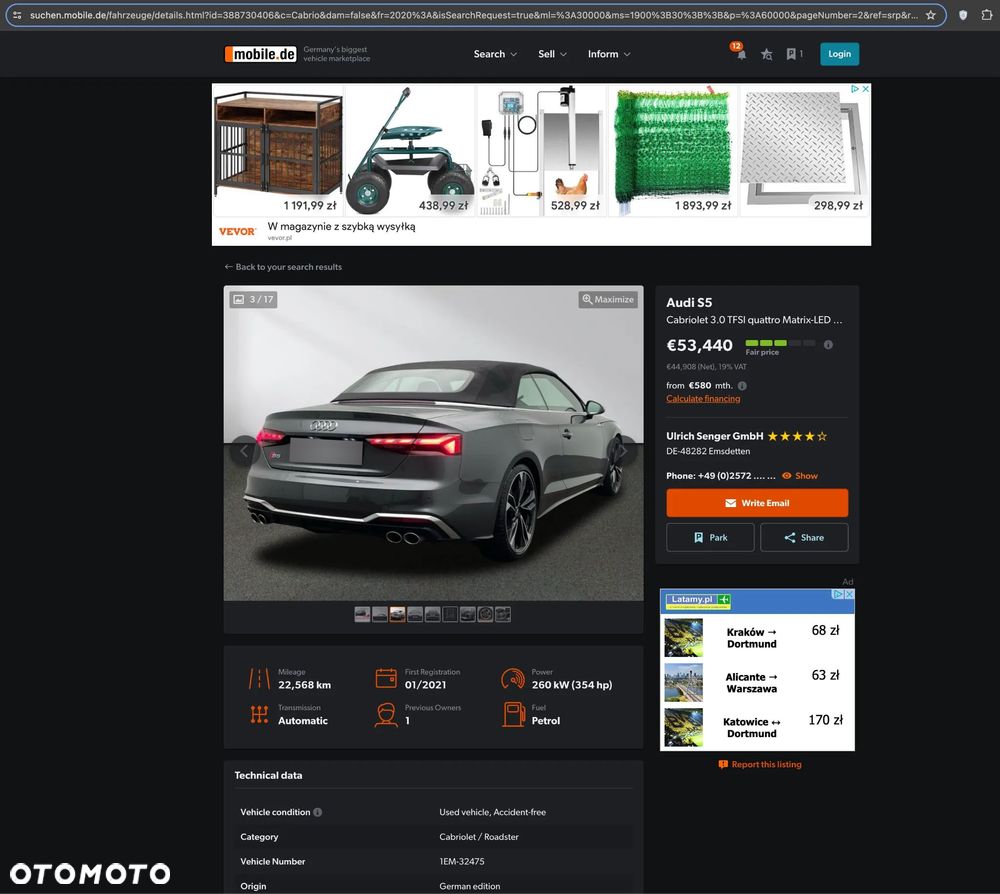Go back to your search results
This screenshot has height=894, width=1000.
(283, 267)
